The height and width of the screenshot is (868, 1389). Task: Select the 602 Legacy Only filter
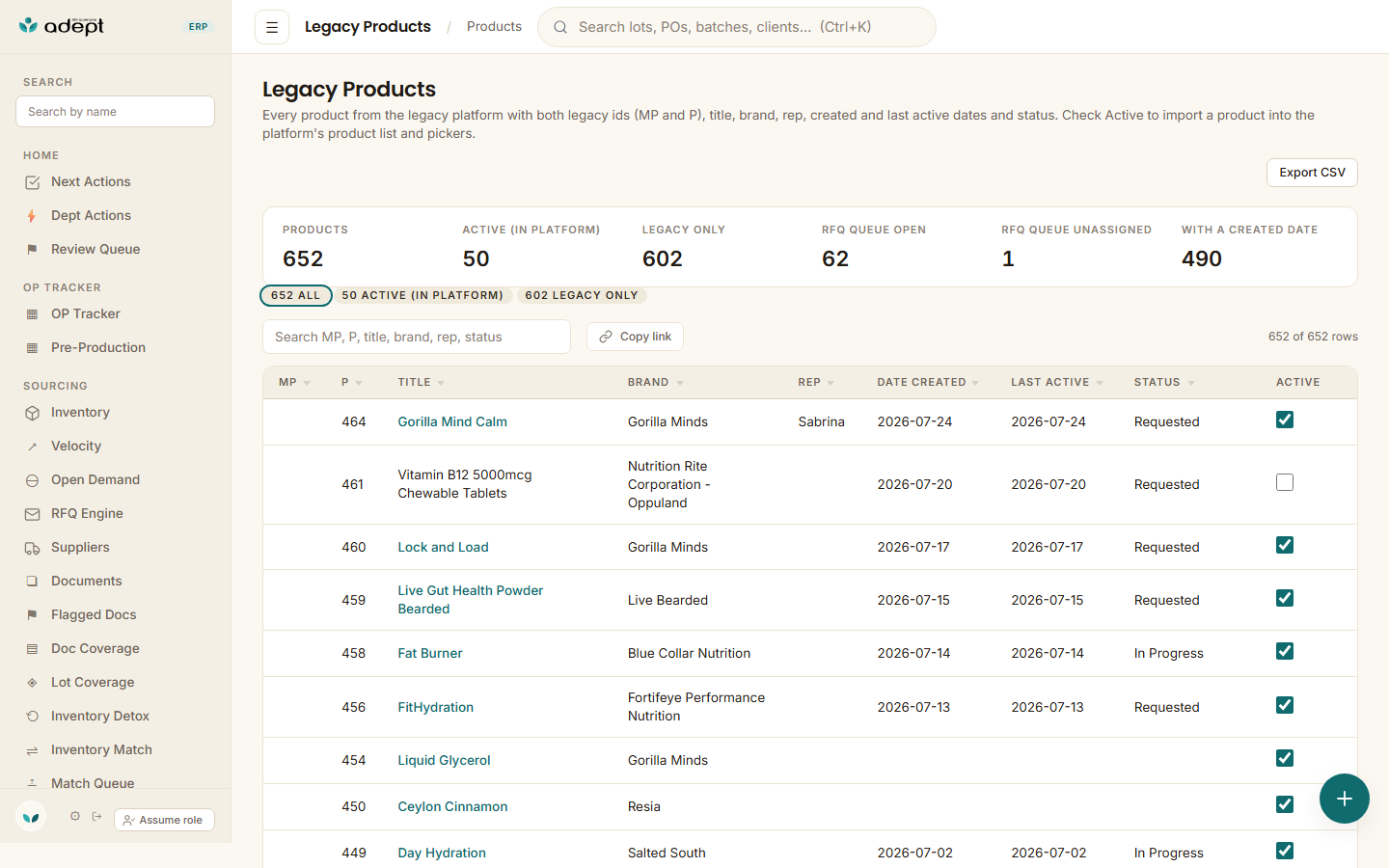tap(582, 295)
